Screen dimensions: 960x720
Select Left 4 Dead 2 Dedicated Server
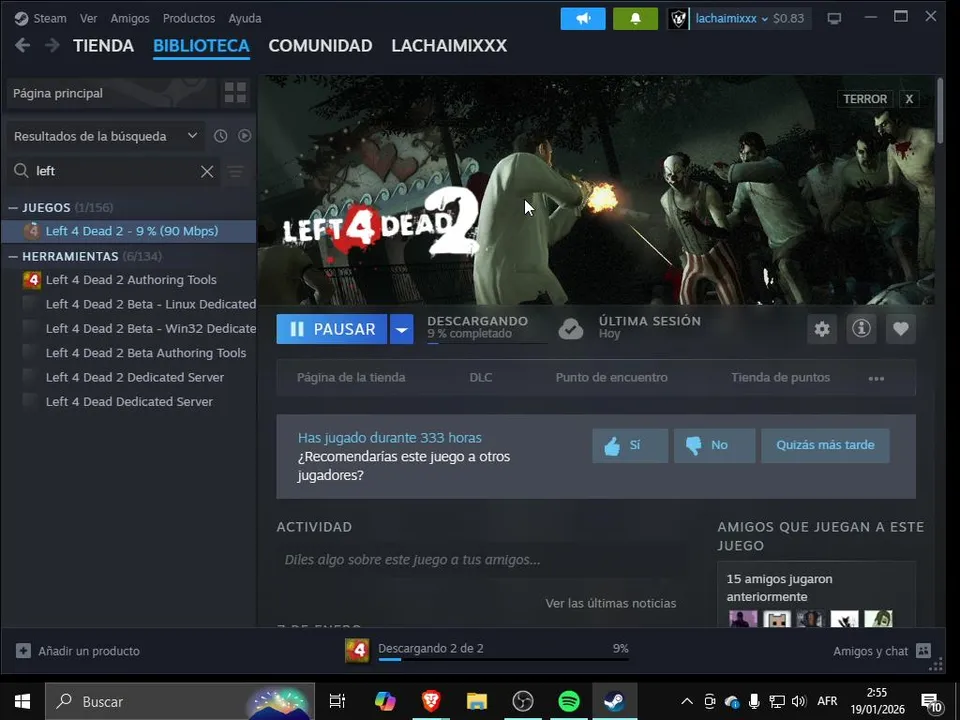pos(135,378)
